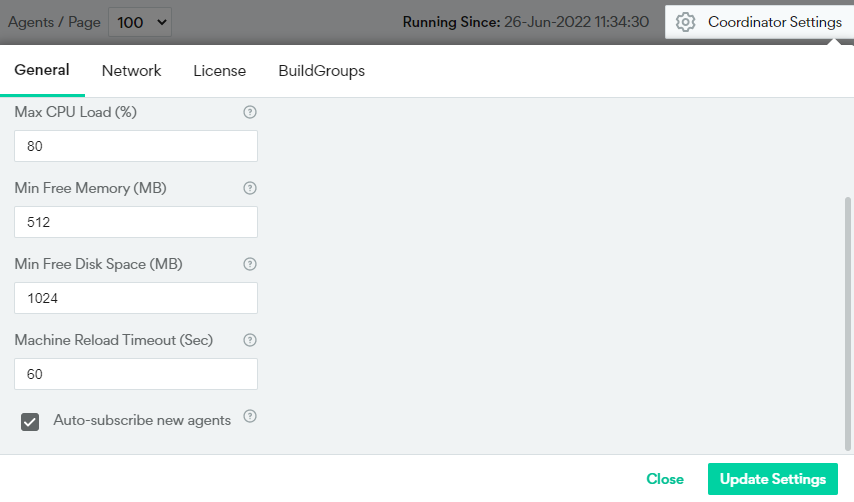Click help icon beside Auto-subscribe new agents

click(250, 416)
